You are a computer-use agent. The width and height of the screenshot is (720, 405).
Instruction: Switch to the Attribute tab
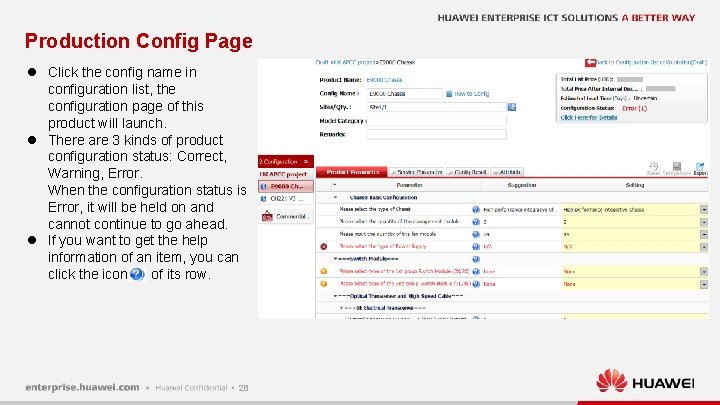[x=507, y=172]
